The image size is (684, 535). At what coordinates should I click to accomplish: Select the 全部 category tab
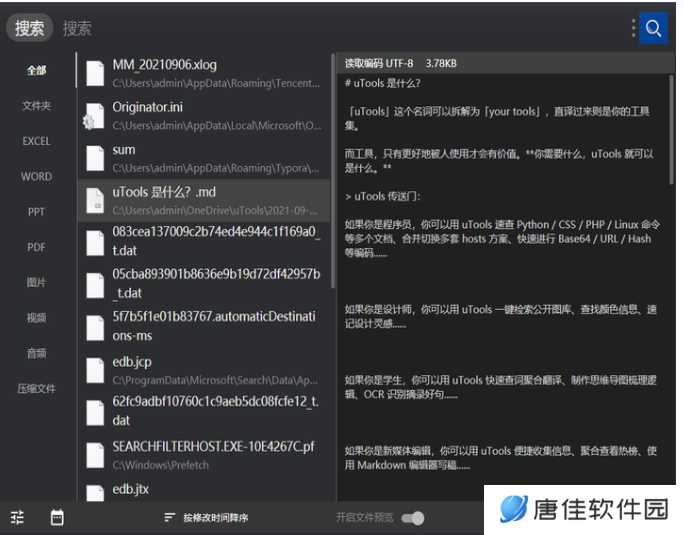pos(37,70)
